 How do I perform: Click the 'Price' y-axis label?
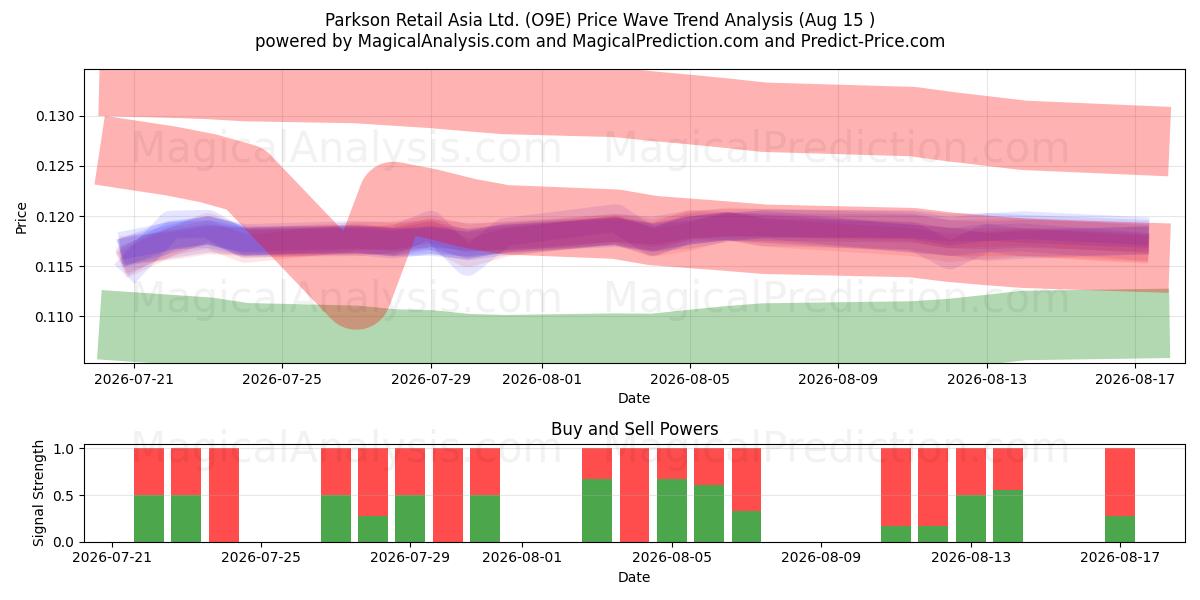pyautogui.click(x=22, y=217)
